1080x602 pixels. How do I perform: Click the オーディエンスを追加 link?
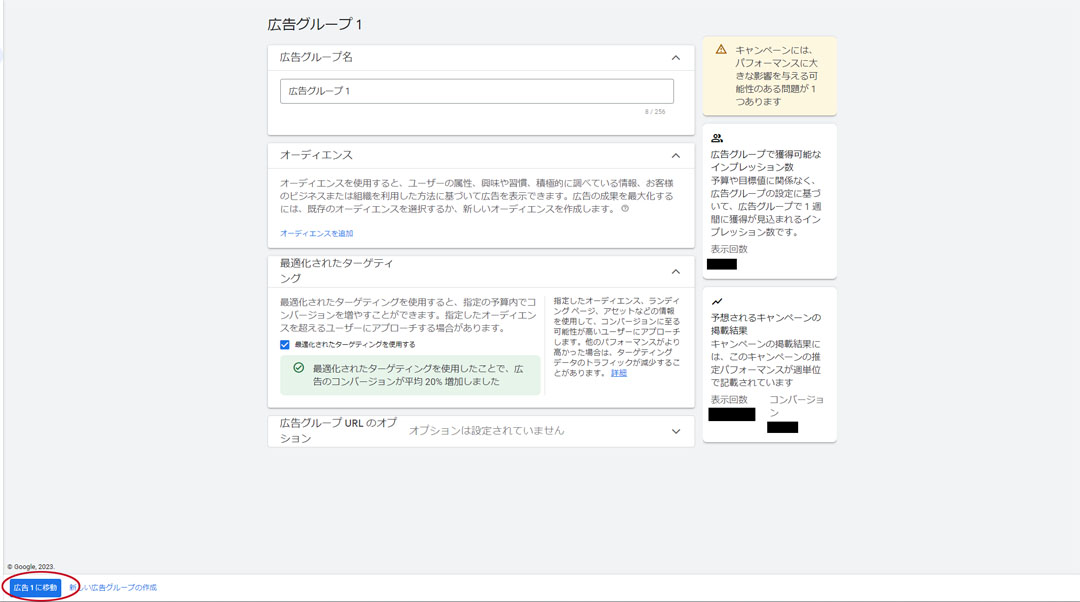coord(316,233)
